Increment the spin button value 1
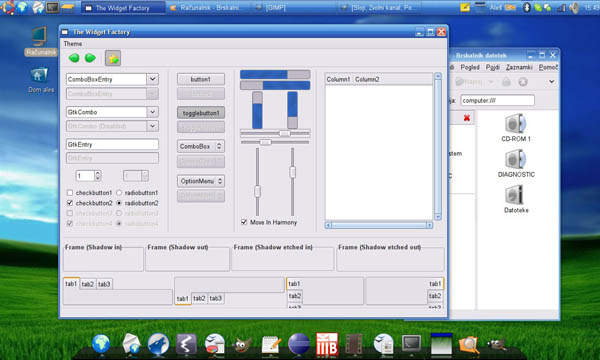 [x=98, y=173]
